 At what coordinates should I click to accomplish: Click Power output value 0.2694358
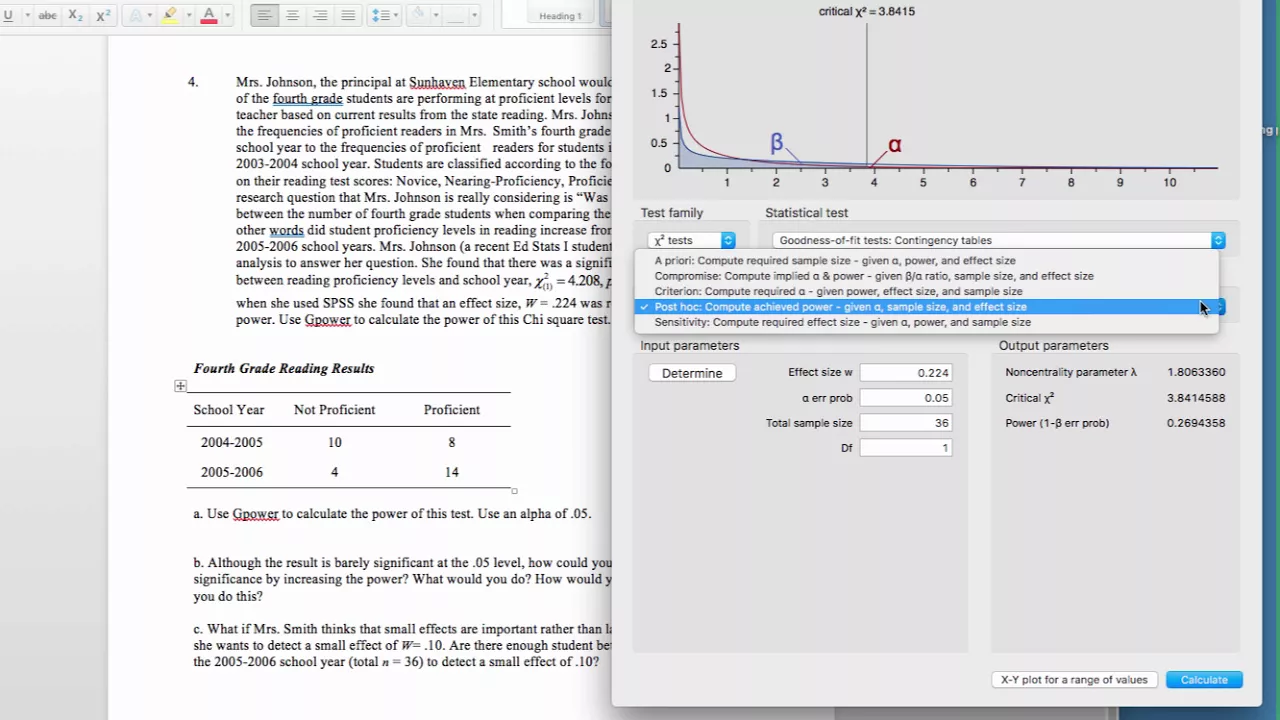coord(1196,423)
